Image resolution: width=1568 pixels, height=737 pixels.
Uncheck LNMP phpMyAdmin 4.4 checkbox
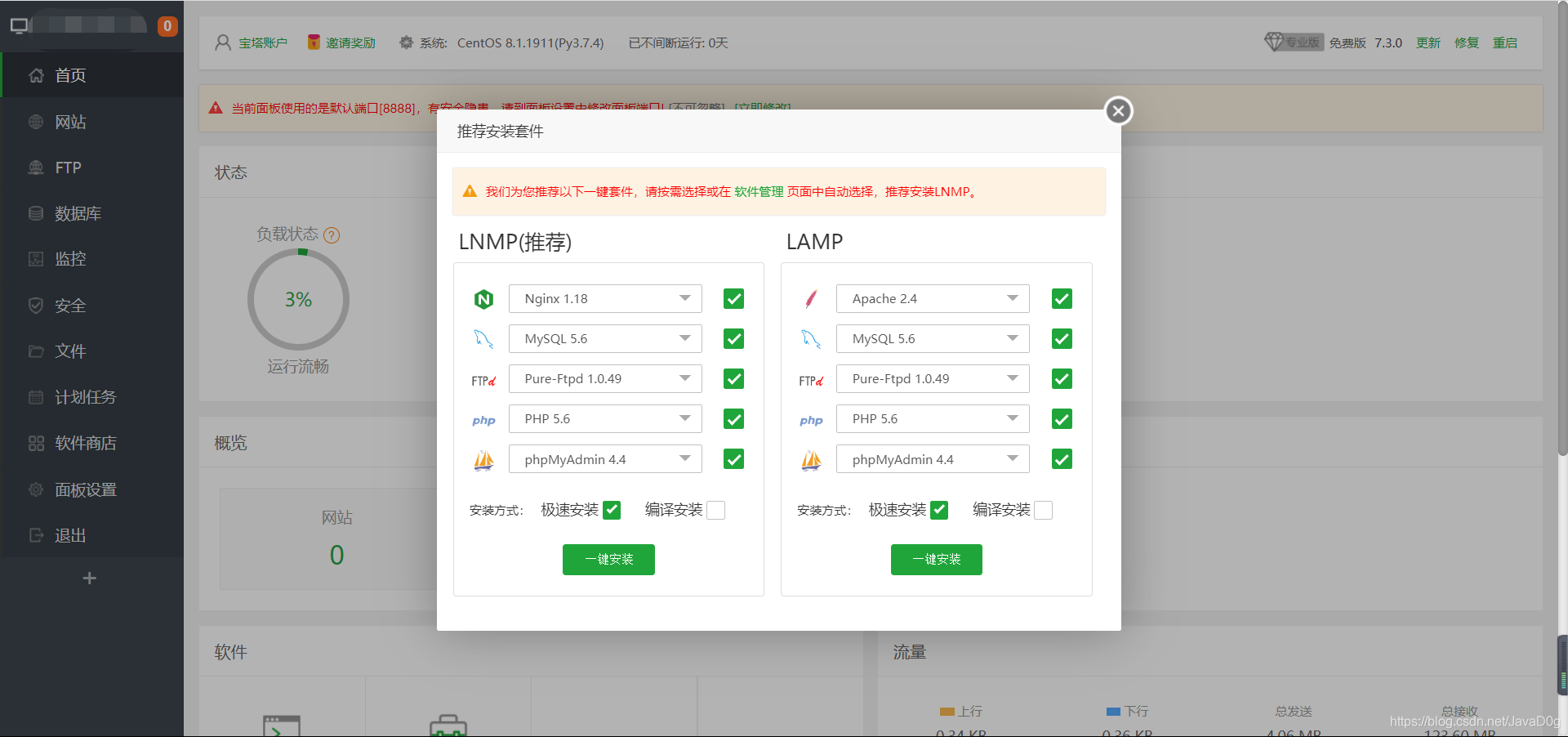(x=733, y=459)
